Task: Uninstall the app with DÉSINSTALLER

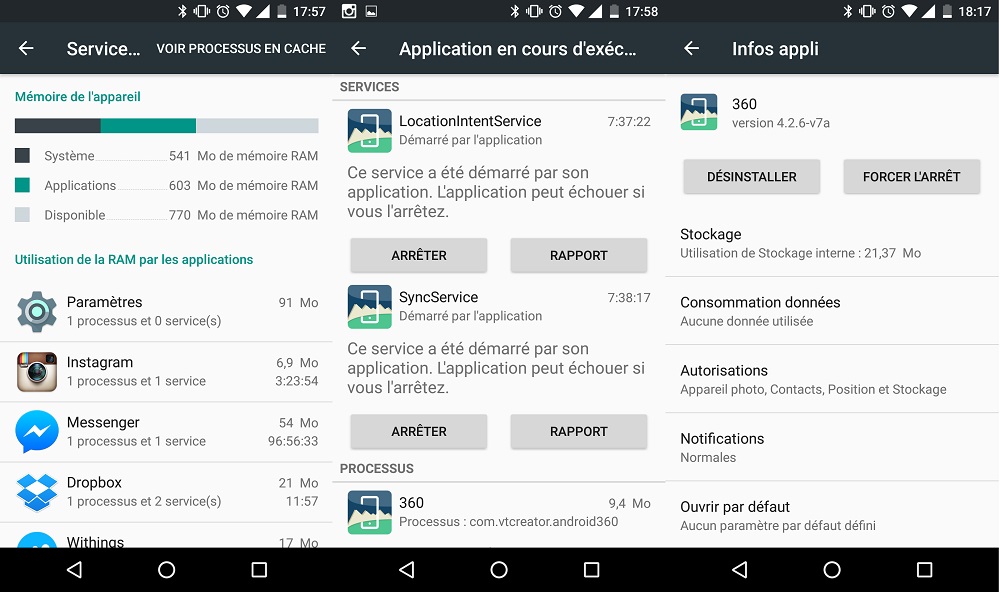Action: point(751,177)
